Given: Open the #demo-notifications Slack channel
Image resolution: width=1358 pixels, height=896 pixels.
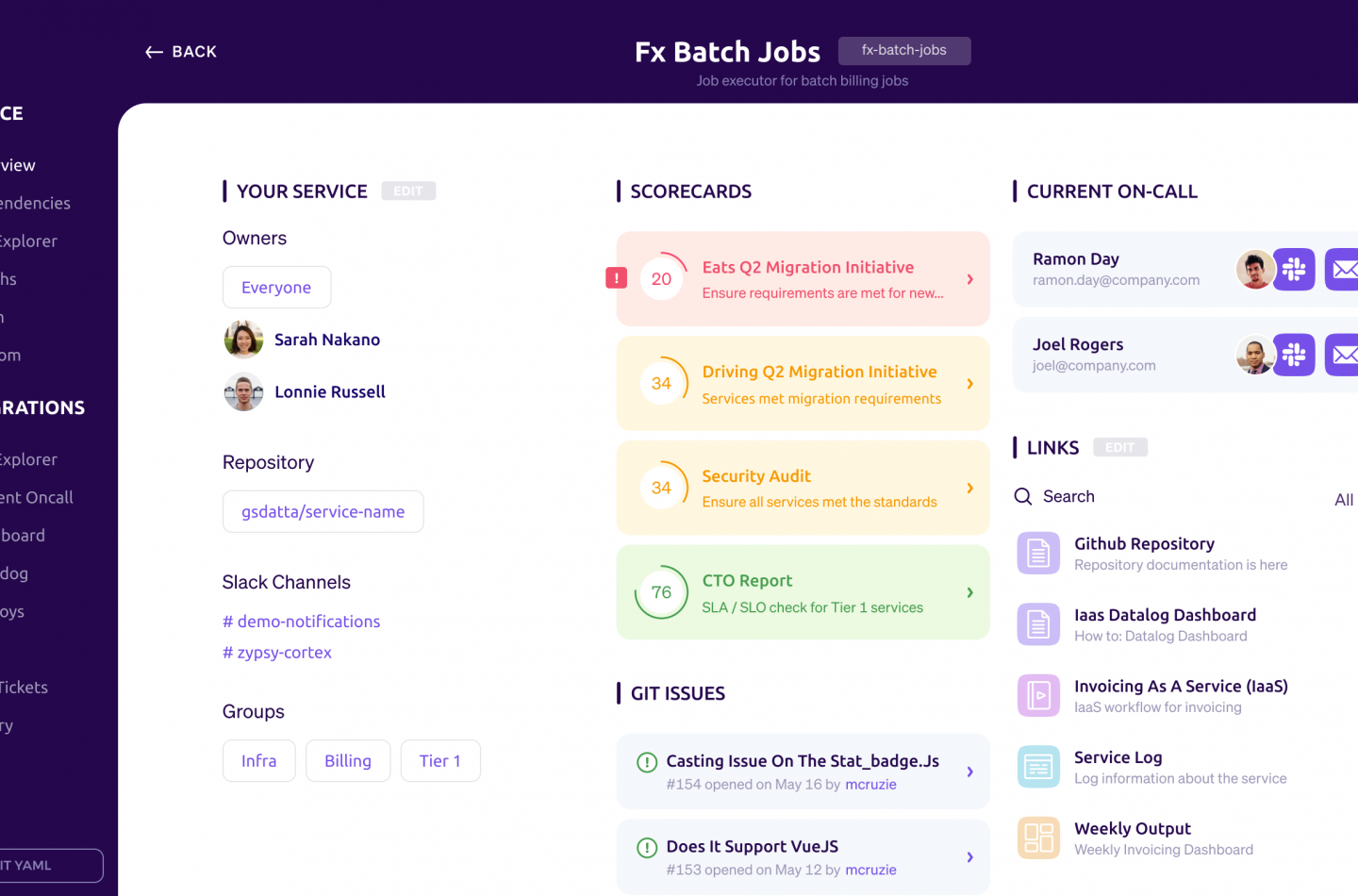Looking at the screenshot, I should click(302, 622).
